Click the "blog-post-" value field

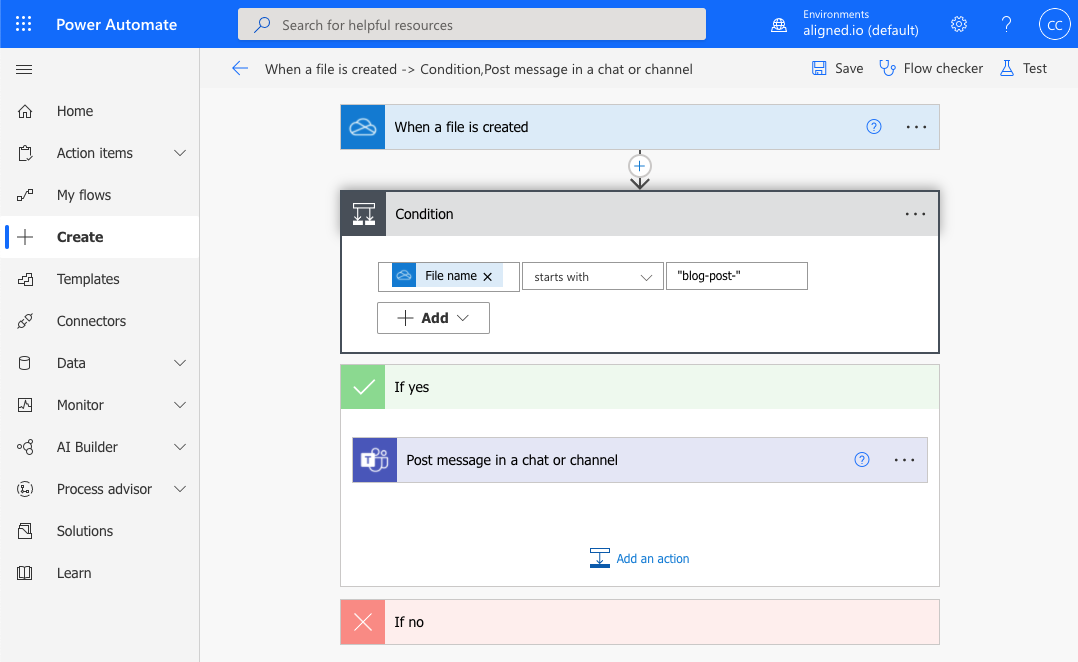(737, 276)
